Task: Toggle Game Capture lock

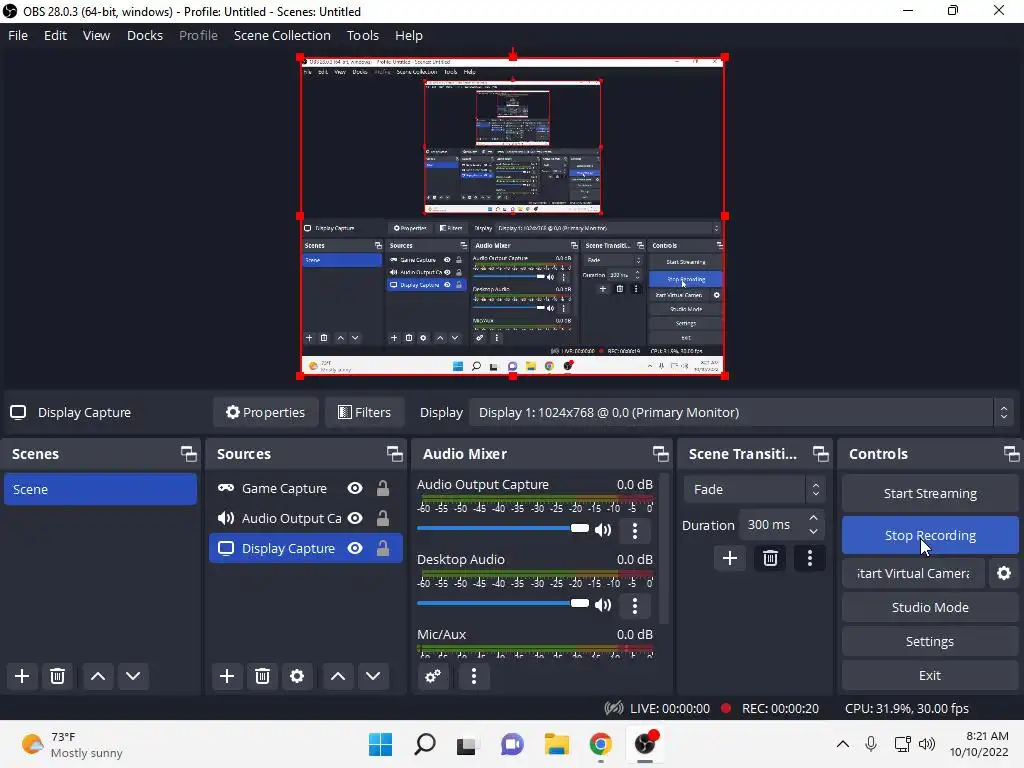Action: click(x=383, y=488)
